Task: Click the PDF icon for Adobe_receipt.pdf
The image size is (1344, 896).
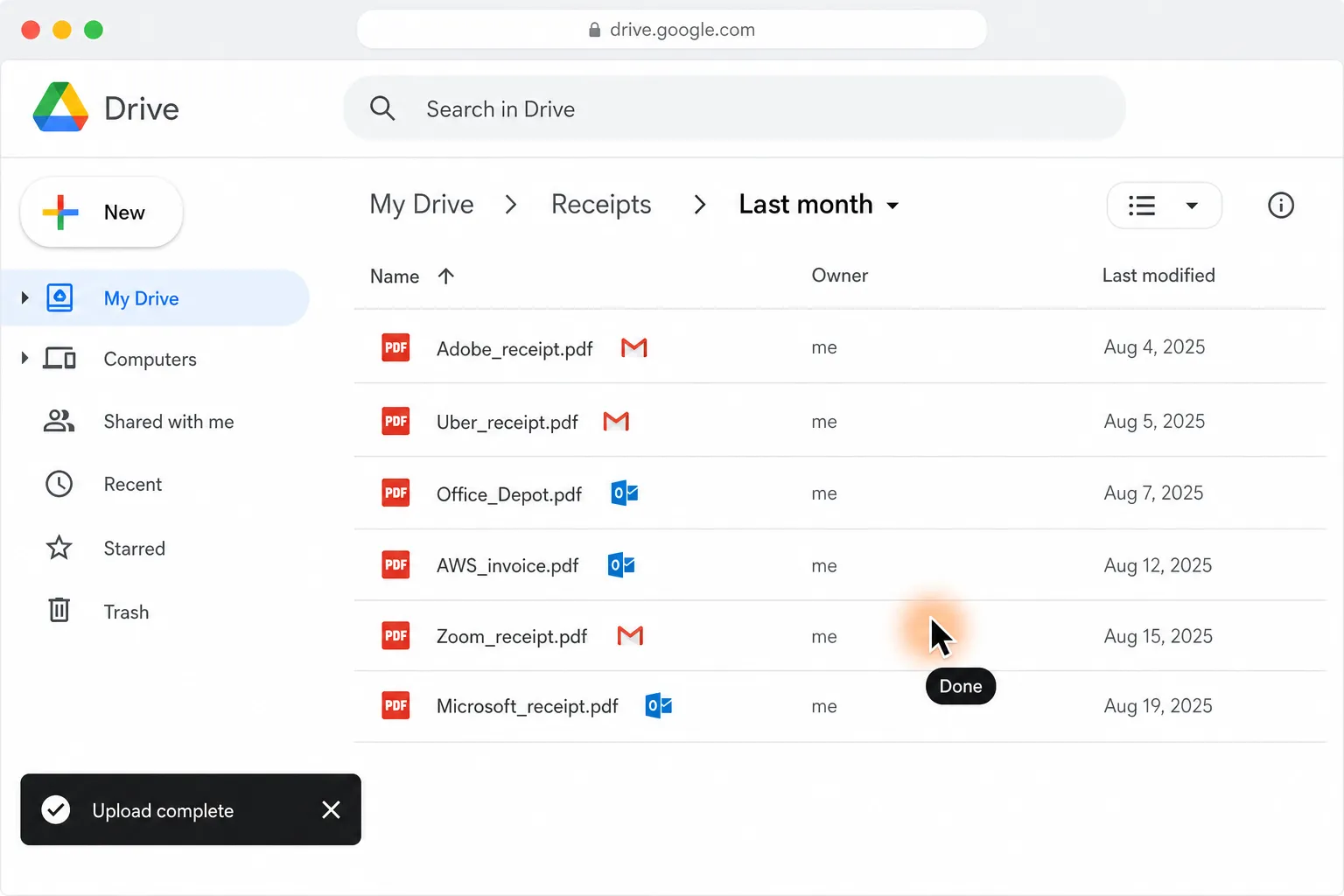Action: 396,347
